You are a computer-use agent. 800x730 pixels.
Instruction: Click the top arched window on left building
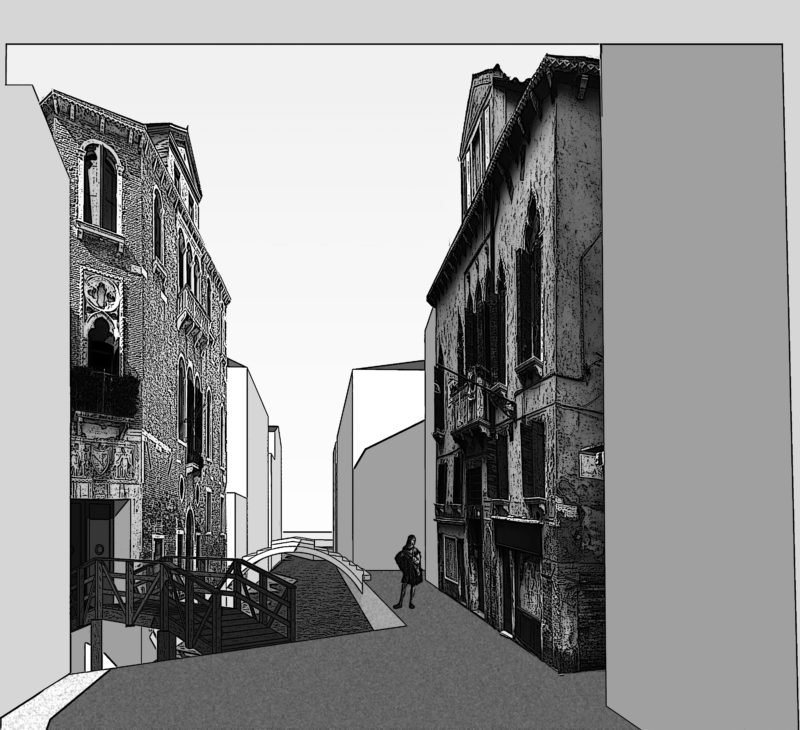click(100, 187)
